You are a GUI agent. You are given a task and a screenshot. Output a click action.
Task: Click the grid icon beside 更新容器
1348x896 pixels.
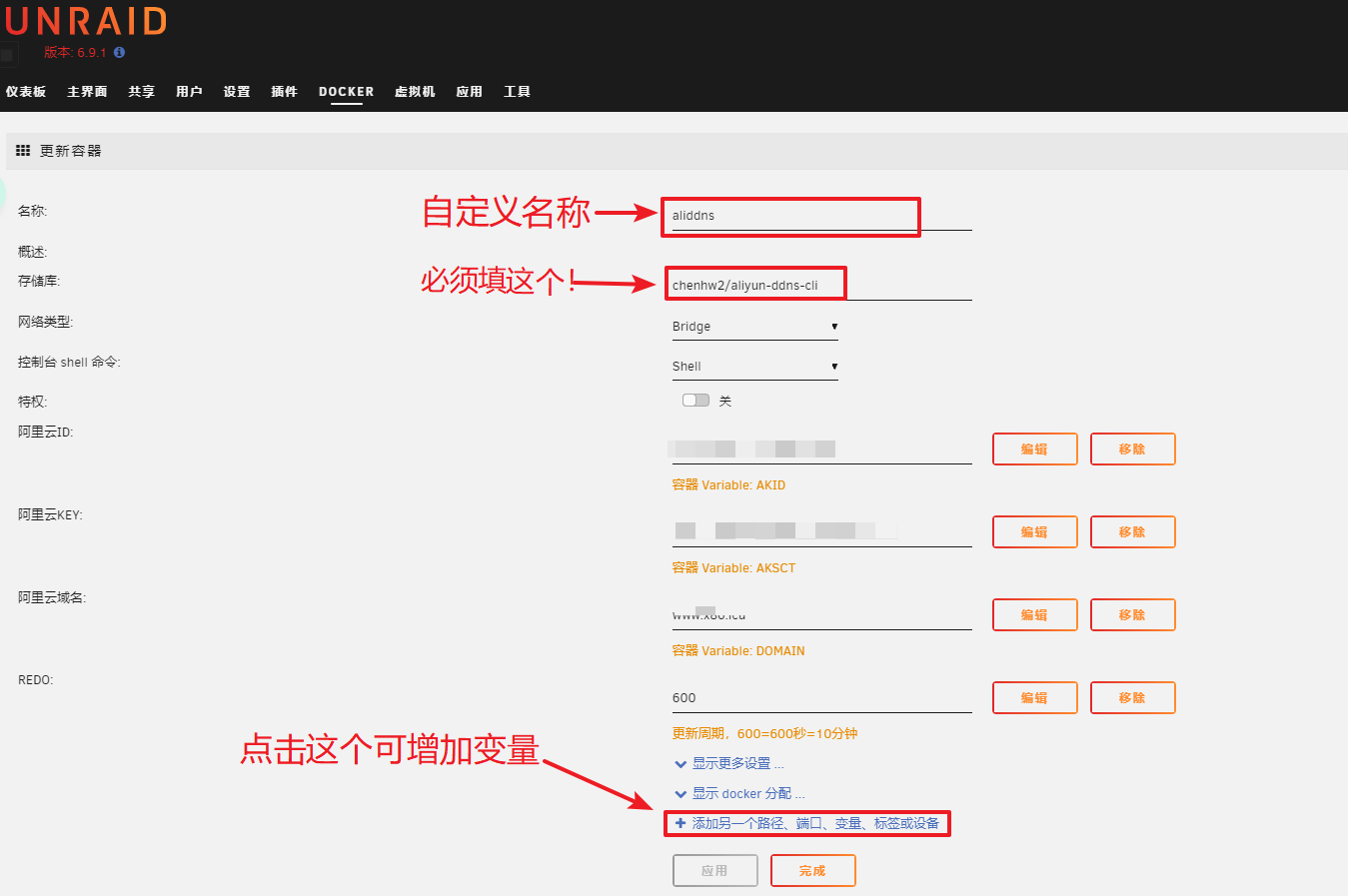(x=23, y=150)
